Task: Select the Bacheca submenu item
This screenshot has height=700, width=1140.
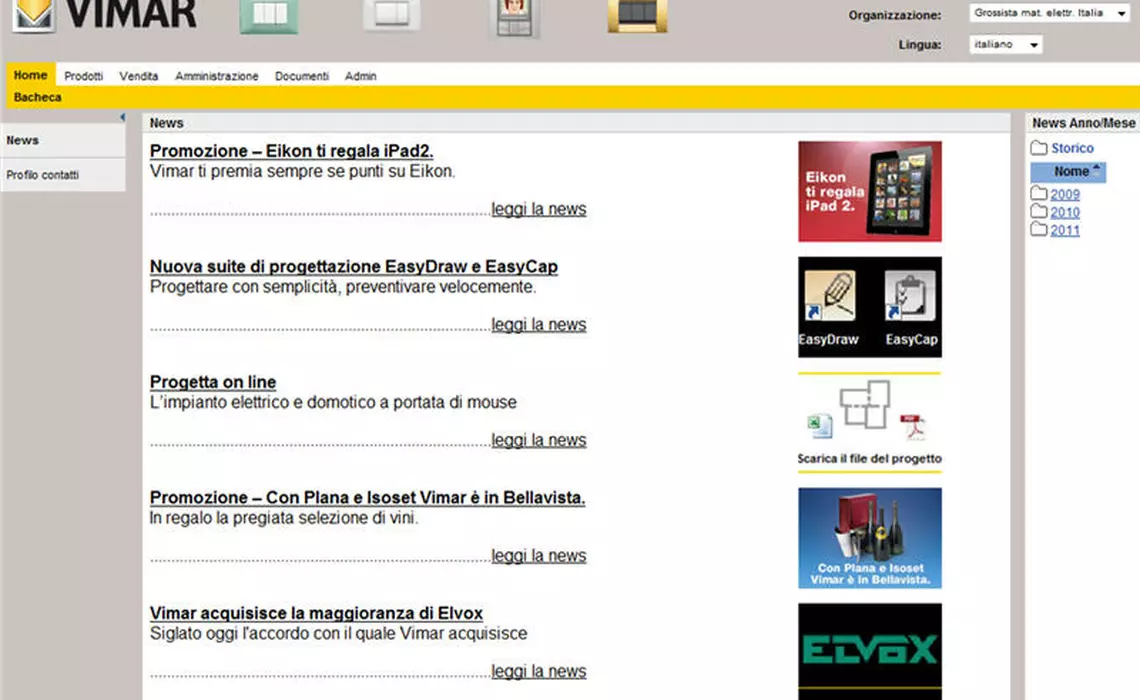Action: (x=38, y=97)
